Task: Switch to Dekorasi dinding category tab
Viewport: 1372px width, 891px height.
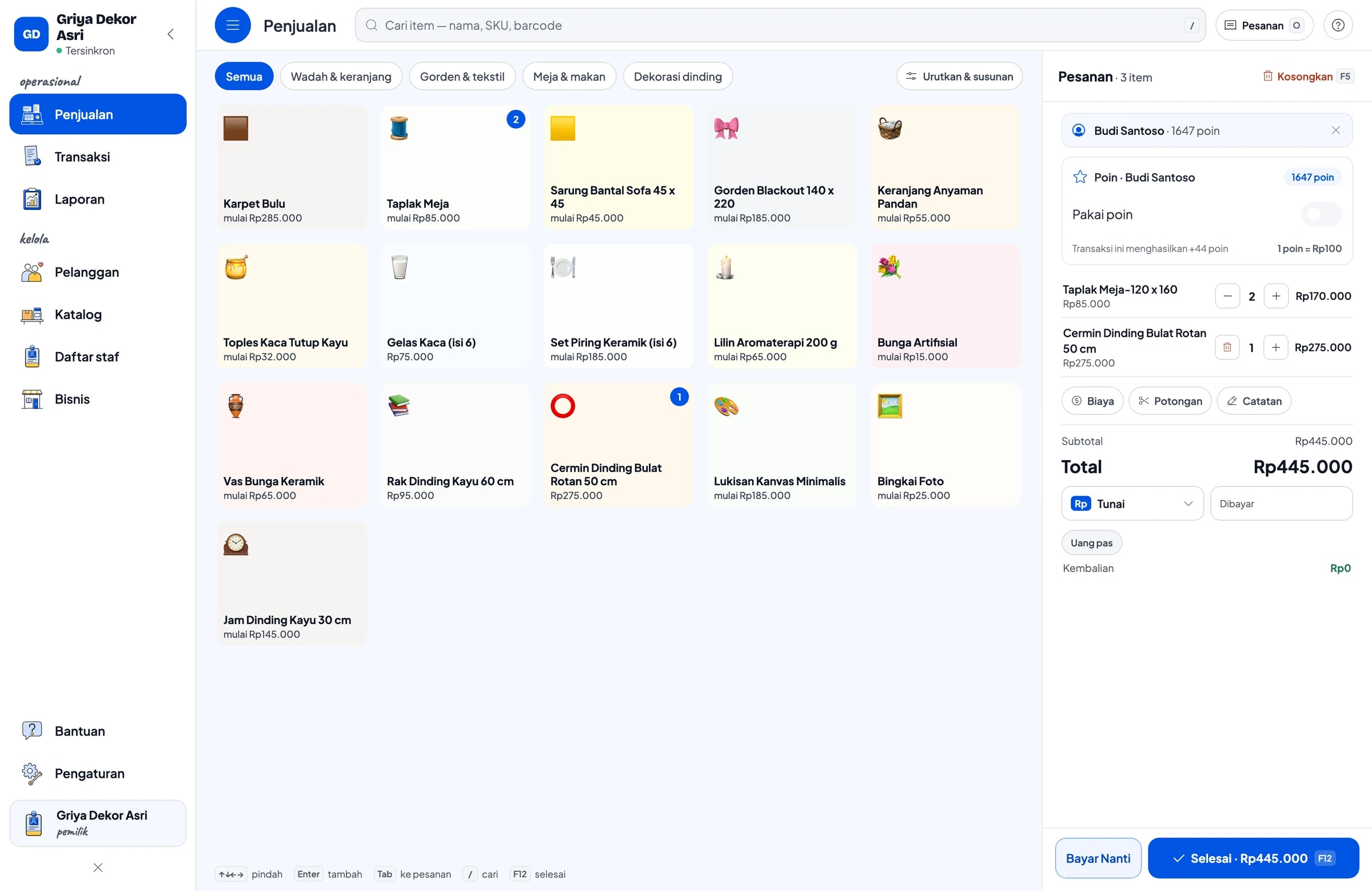Action: pos(677,77)
